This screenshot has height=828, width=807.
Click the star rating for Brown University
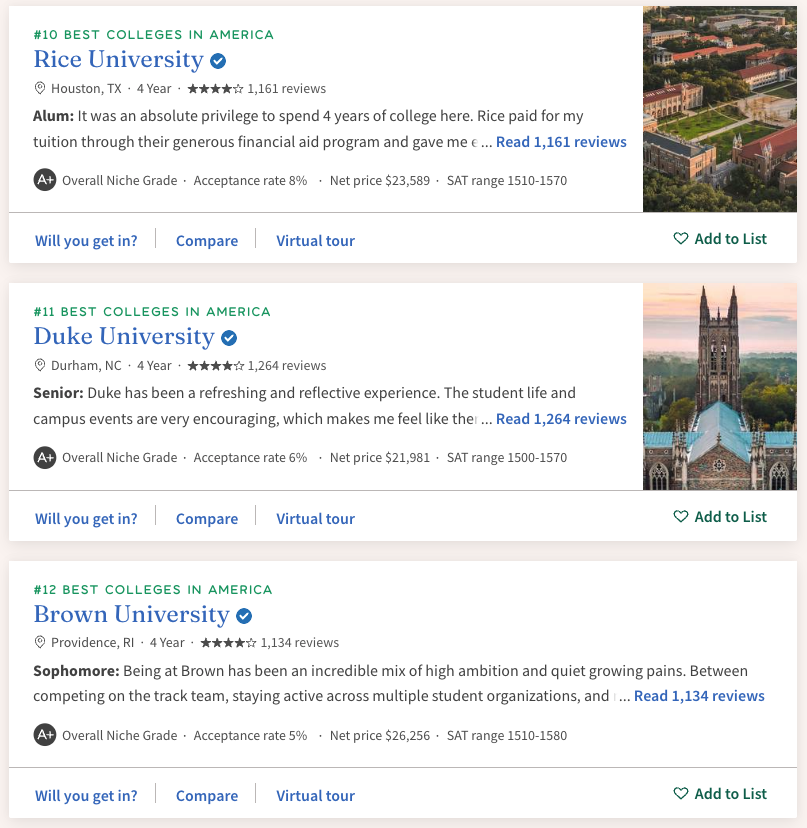point(228,643)
